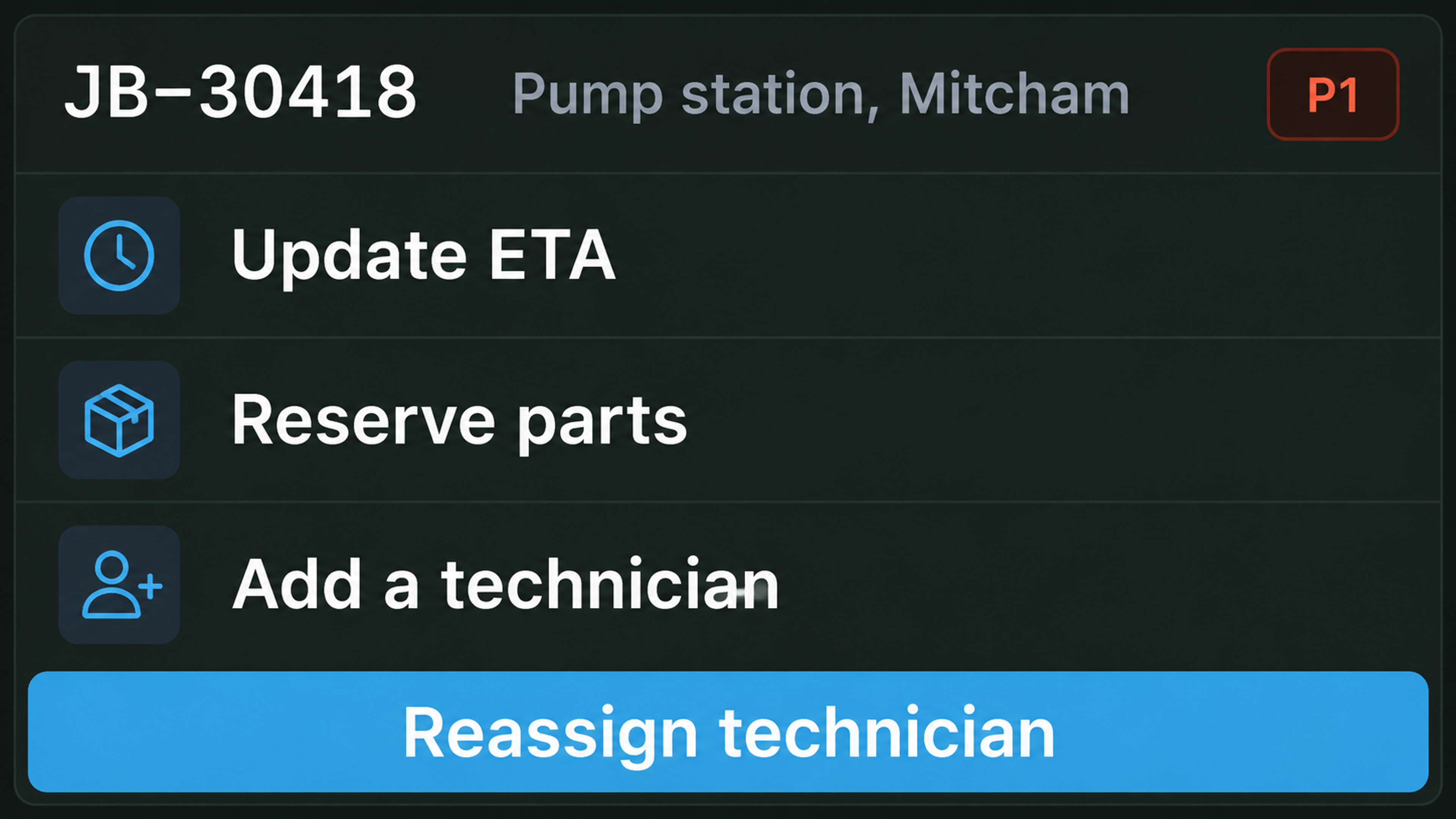Image resolution: width=1456 pixels, height=819 pixels.
Task: Click the Reassign technician button
Action: (728, 731)
